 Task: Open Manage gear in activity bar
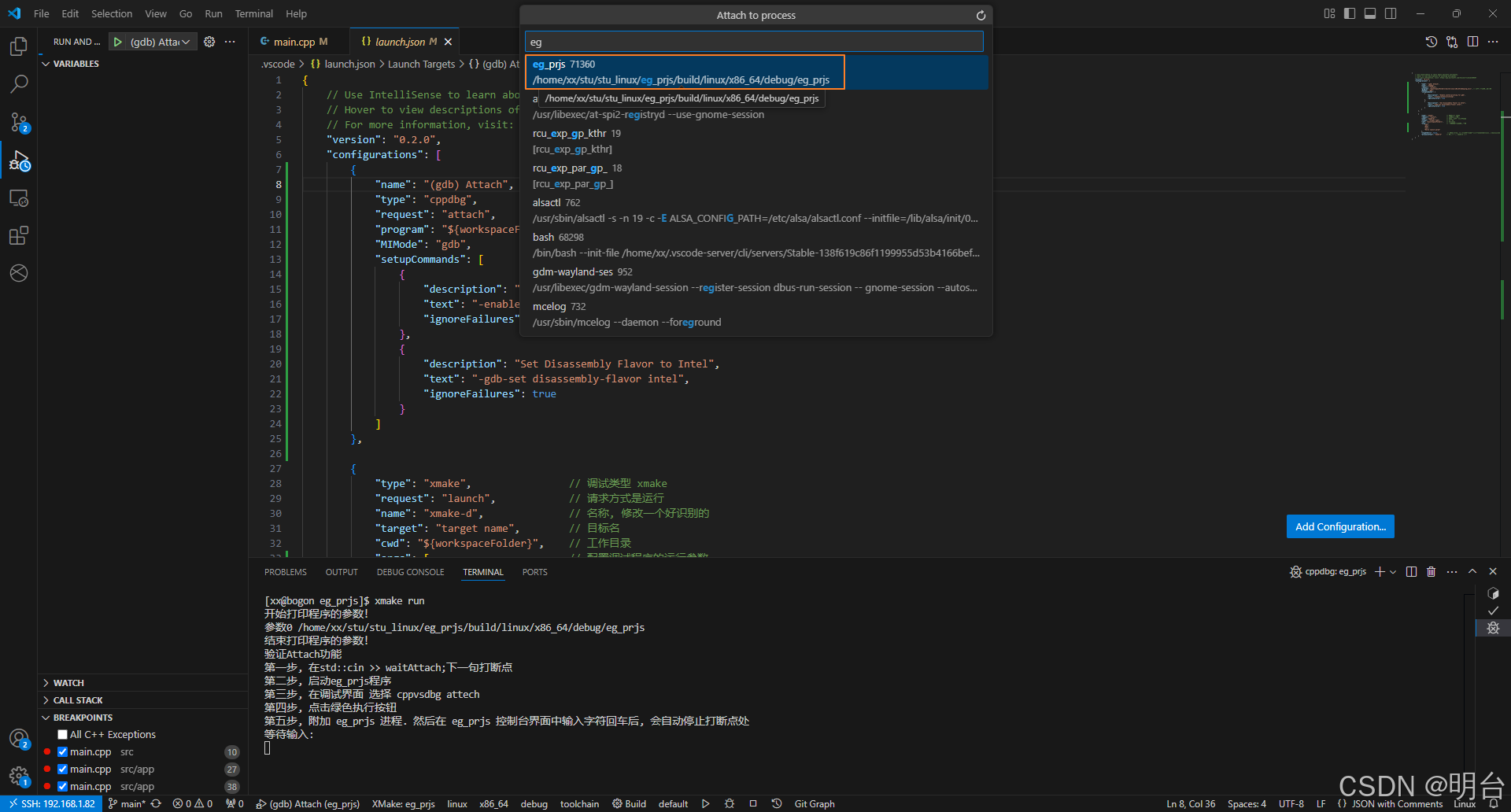19,777
